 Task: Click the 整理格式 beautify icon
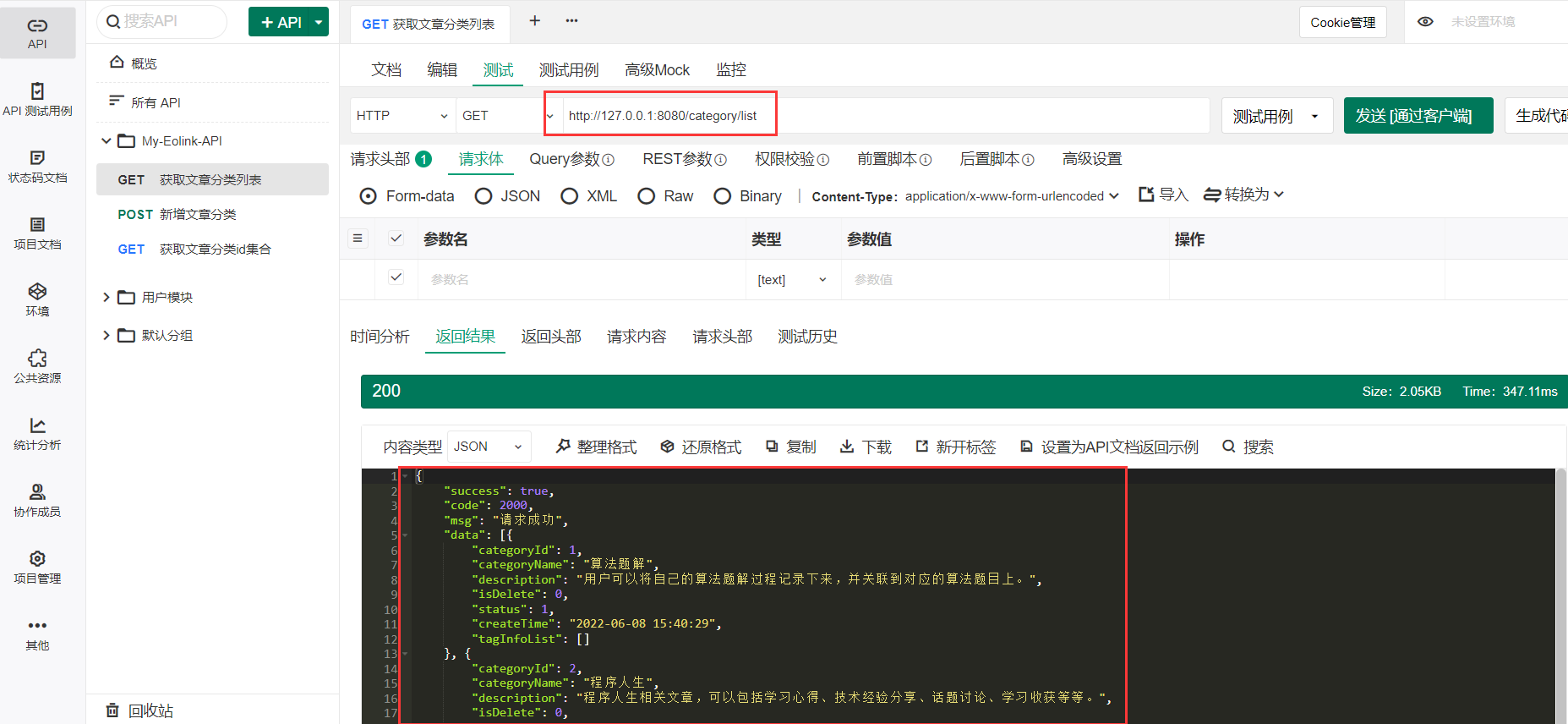pyautogui.click(x=563, y=446)
